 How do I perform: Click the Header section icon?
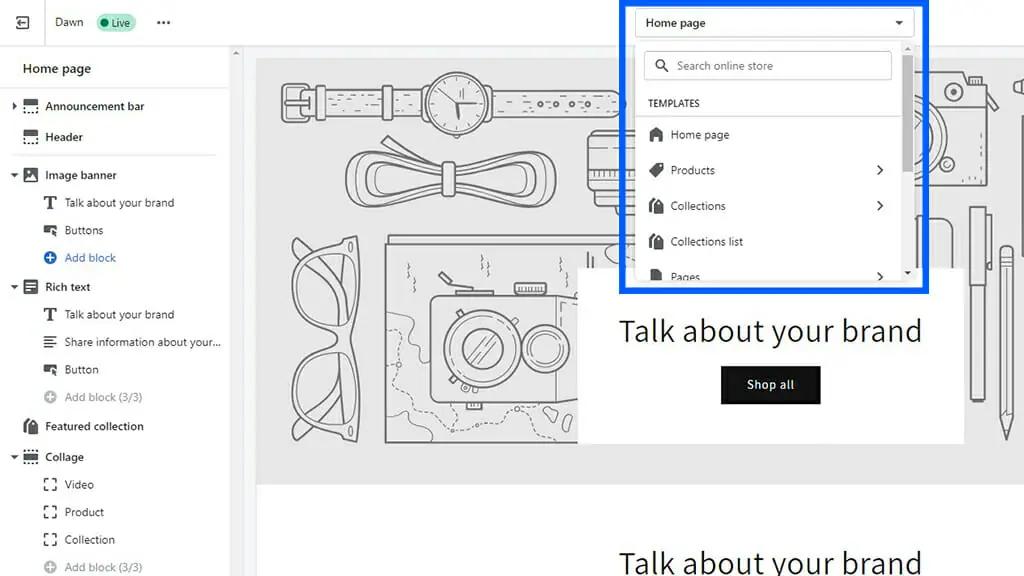pyautogui.click(x=30, y=137)
